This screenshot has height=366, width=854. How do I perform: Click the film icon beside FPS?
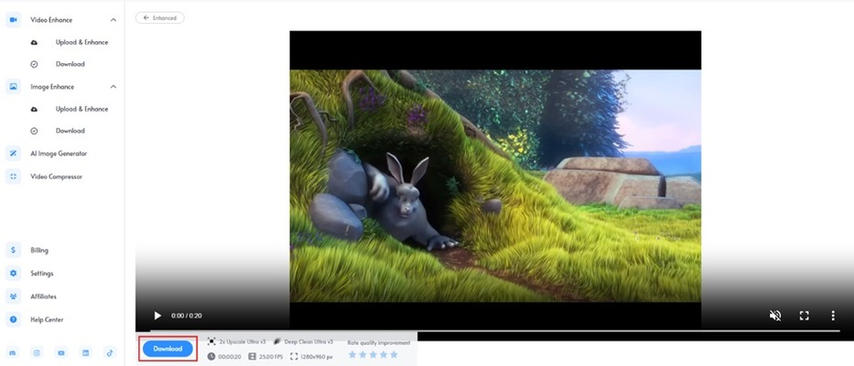click(252, 356)
